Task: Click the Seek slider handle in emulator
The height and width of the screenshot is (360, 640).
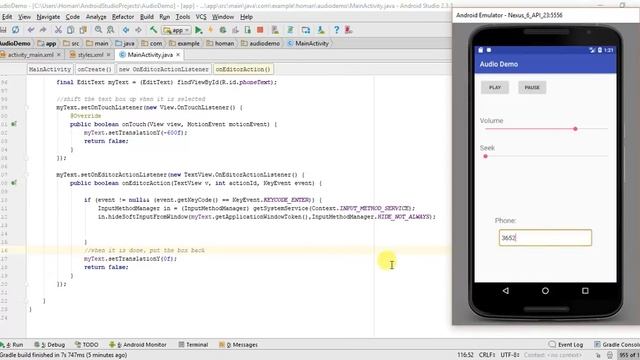Action: point(485,156)
